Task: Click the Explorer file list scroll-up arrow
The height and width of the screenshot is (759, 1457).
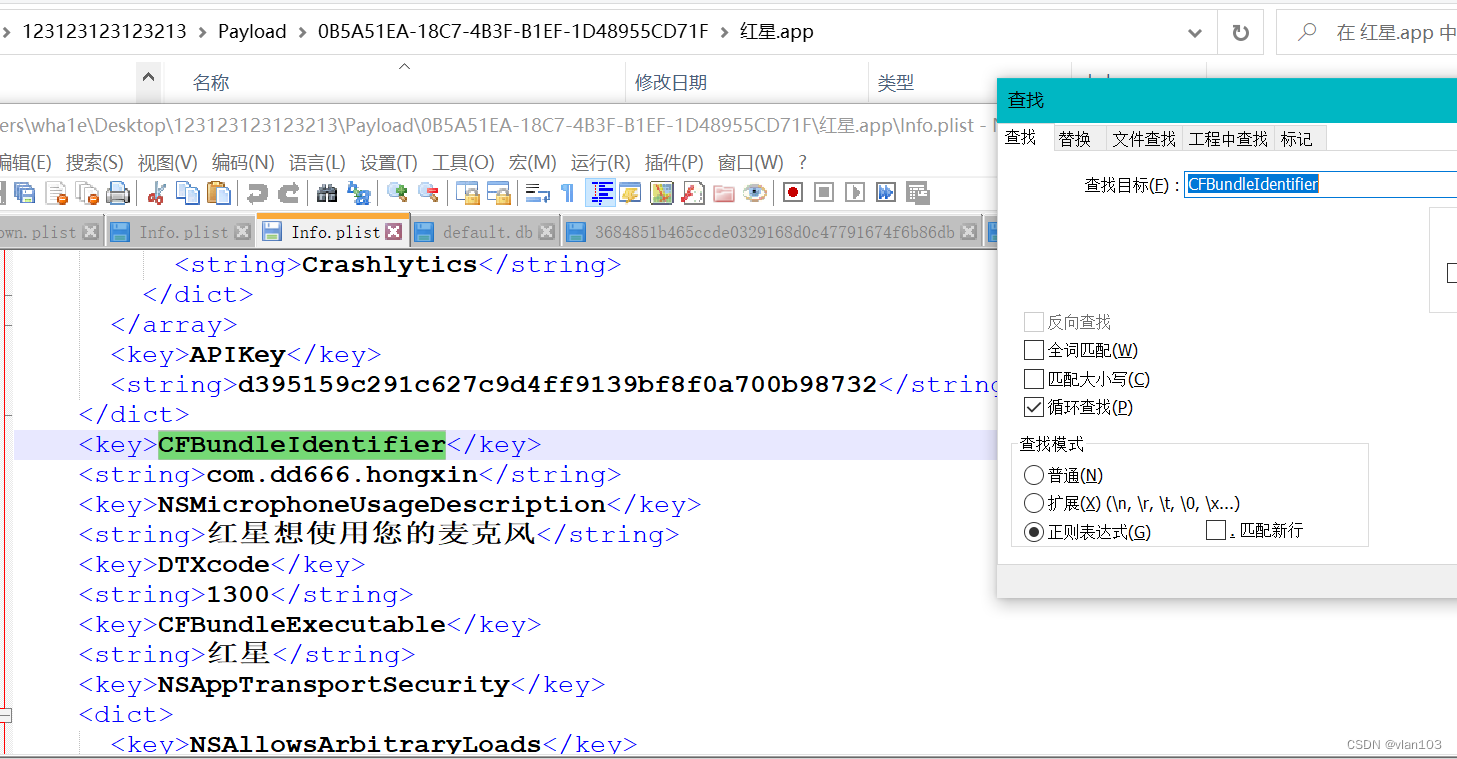Action: coord(148,77)
